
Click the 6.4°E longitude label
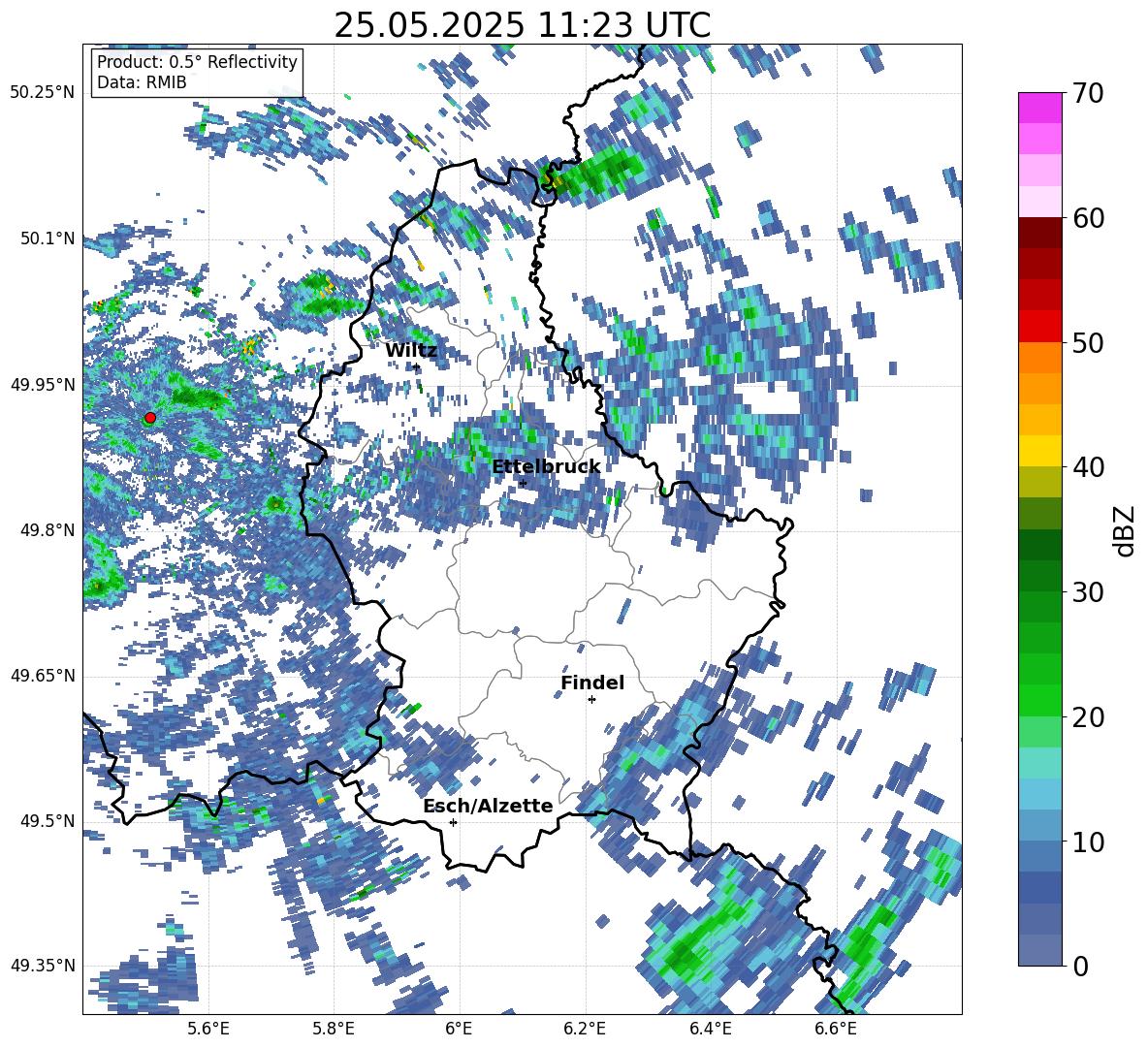click(710, 1029)
